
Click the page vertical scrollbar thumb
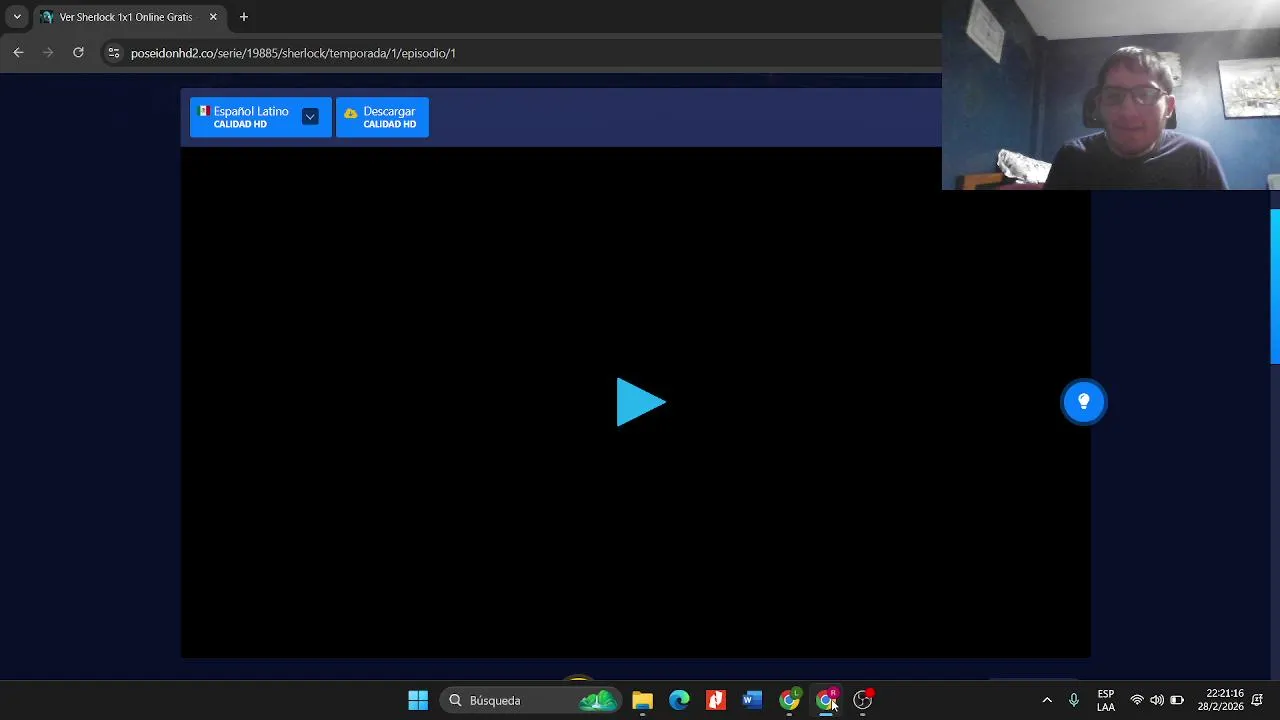[x=1275, y=287]
